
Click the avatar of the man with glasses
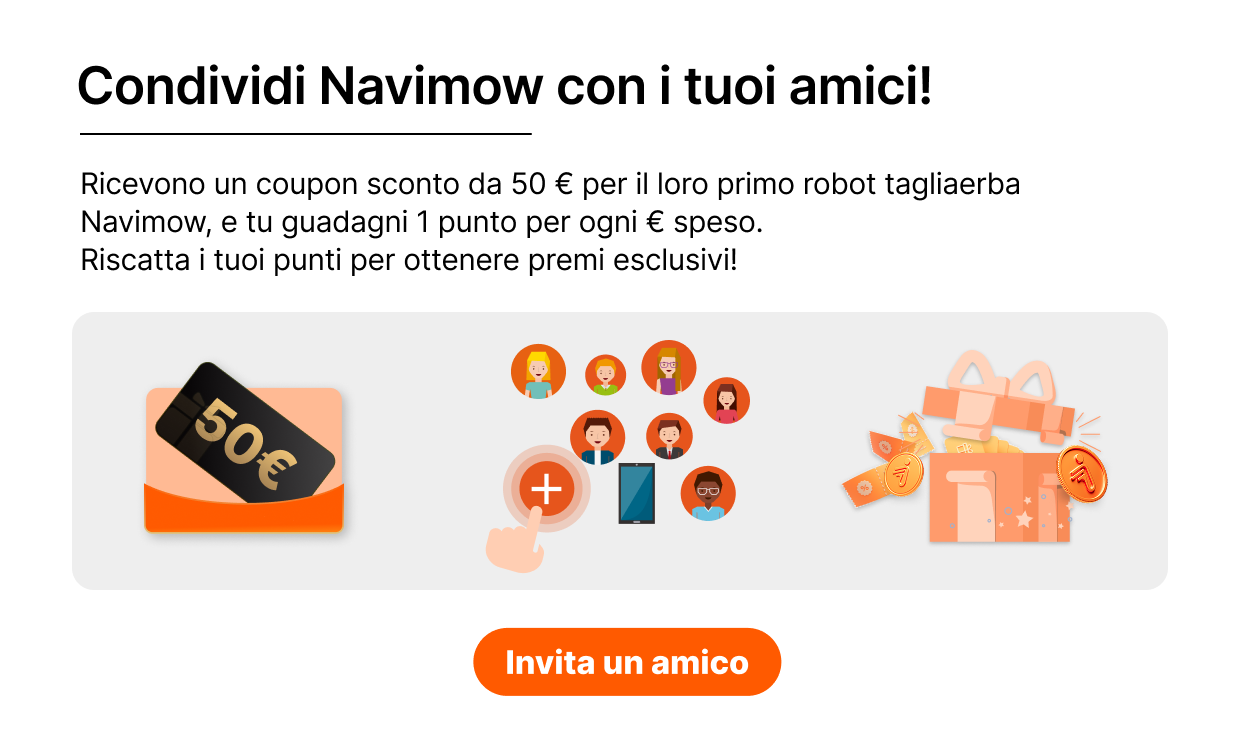tap(708, 494)
